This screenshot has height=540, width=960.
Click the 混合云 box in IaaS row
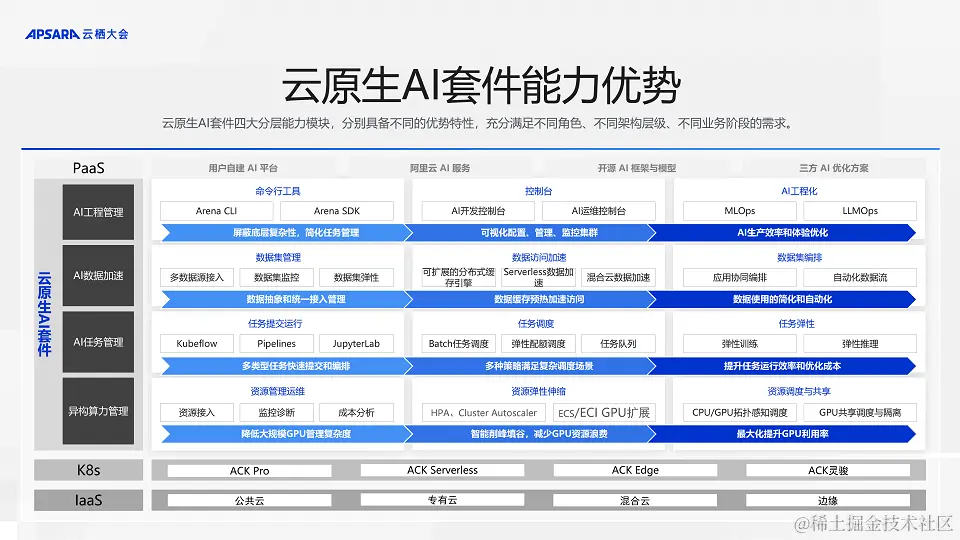pyautogui.click(x=635, y=500)
